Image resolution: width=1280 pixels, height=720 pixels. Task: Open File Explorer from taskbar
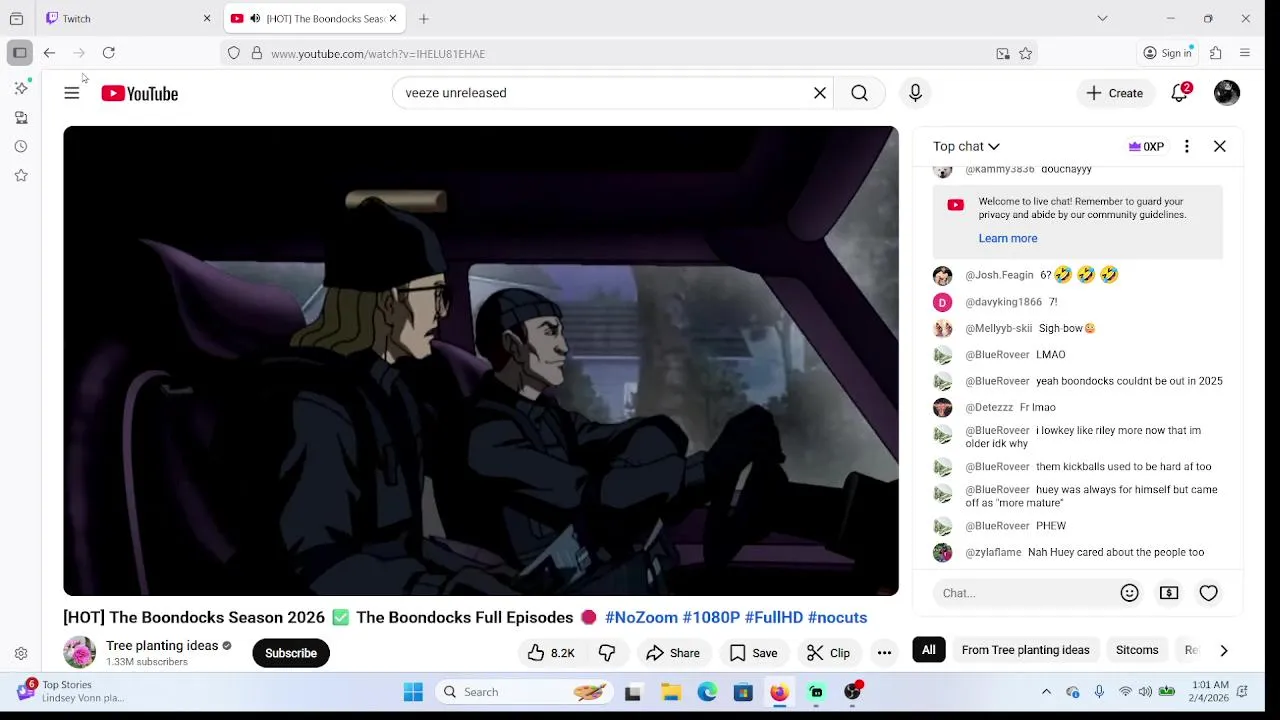(671, 692)
